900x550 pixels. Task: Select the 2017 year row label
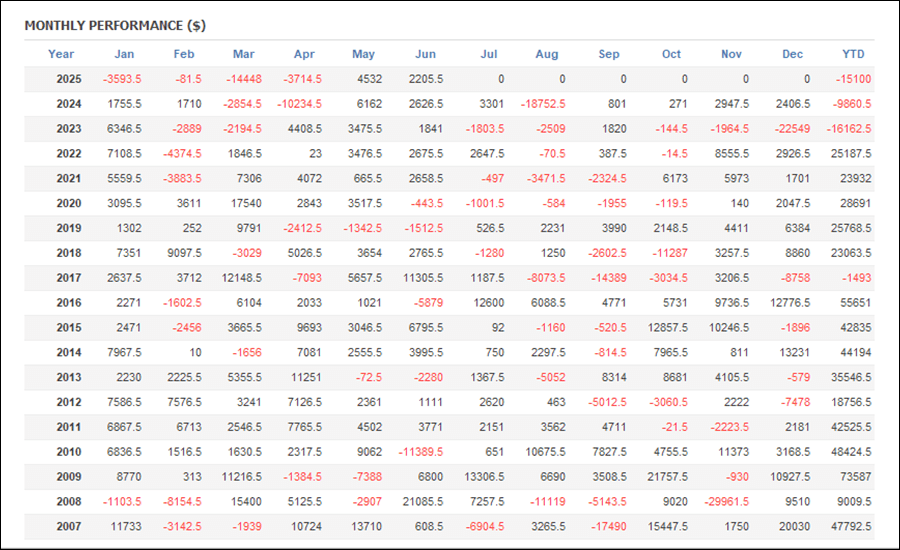[x=69, y=278]
